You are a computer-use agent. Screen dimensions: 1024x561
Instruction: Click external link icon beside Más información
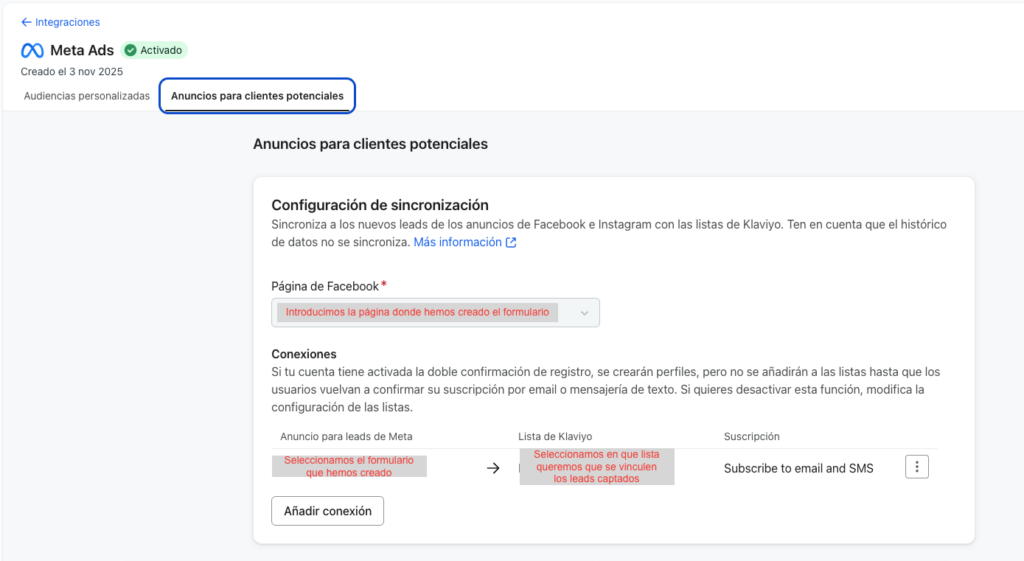click(x=511, y=243)
